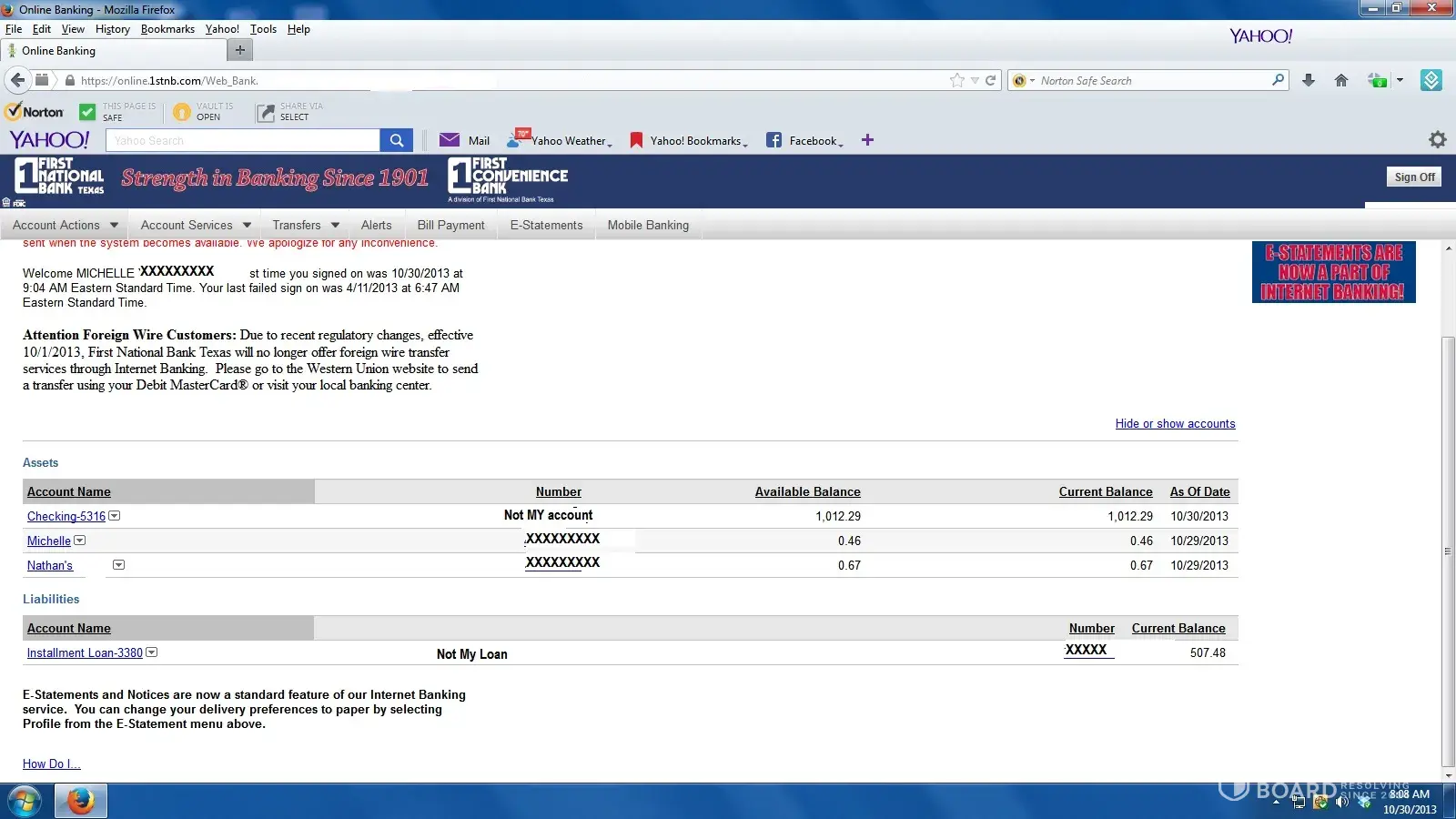The height and width of the screenshot is (819, 1456).
Task: Click the Norton Vault open icon
Action: (x=182, y=112)
